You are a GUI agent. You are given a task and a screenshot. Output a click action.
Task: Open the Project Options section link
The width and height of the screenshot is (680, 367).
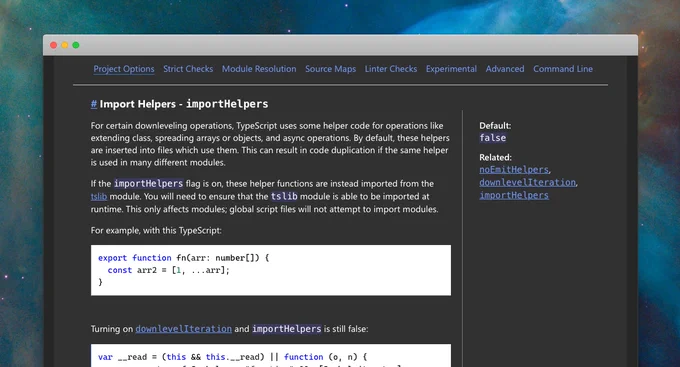[x=124, y=69]
